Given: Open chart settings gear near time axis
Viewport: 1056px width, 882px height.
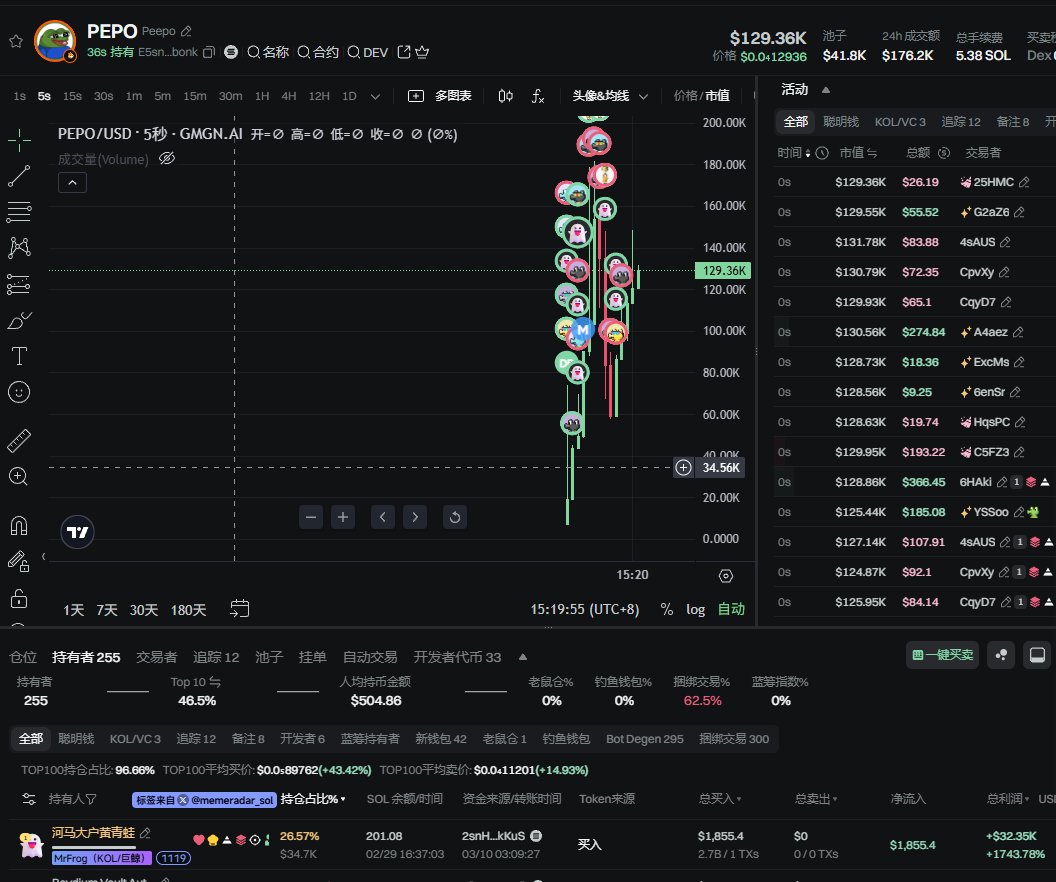Looking at the screenshot, I should [x=725, y=576].
